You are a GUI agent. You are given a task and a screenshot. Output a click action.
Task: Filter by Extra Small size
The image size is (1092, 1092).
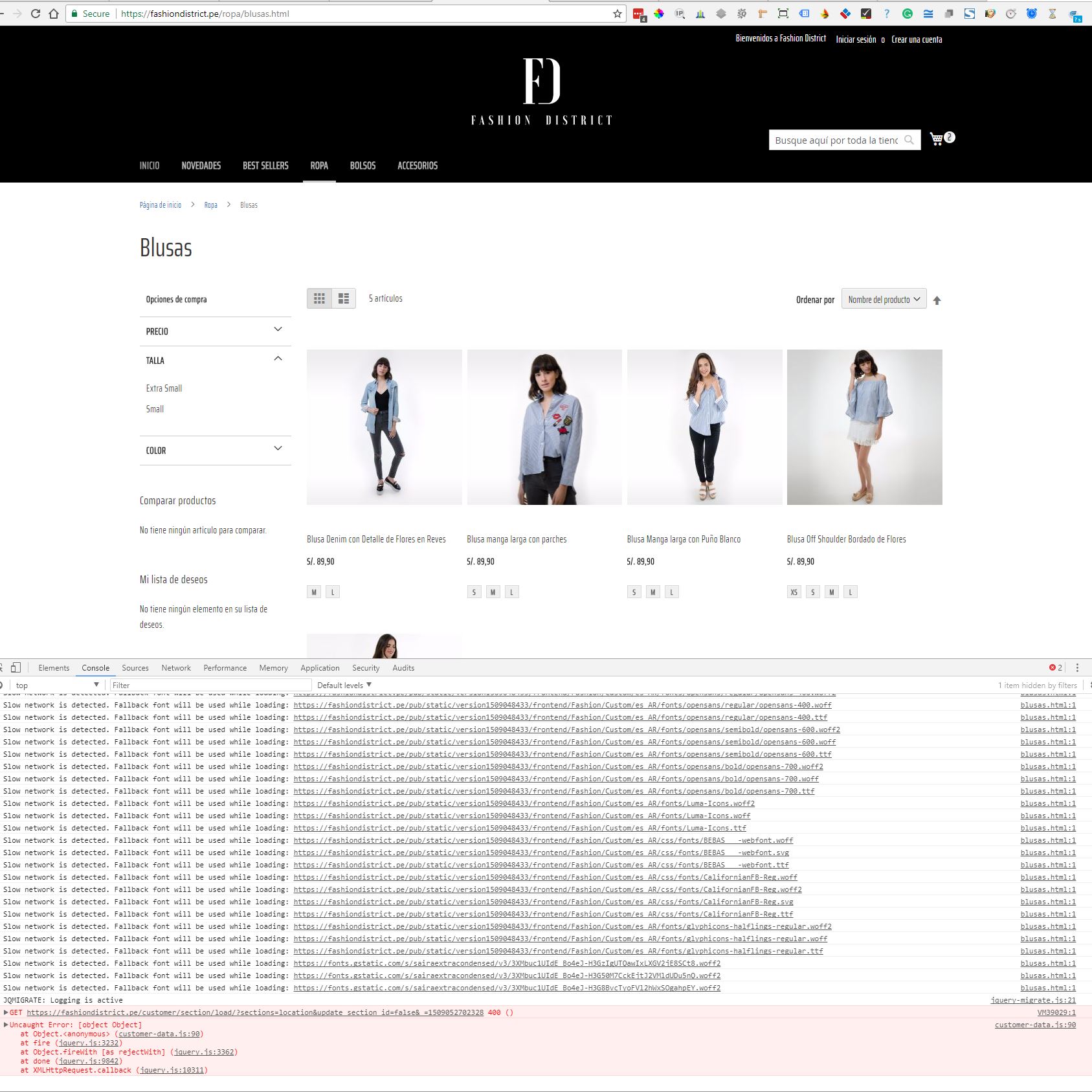point(164,388)
